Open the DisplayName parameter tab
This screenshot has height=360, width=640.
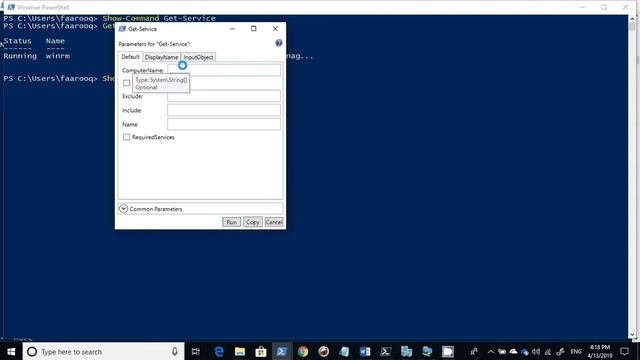pyautogui.click(x=162, y=57)
